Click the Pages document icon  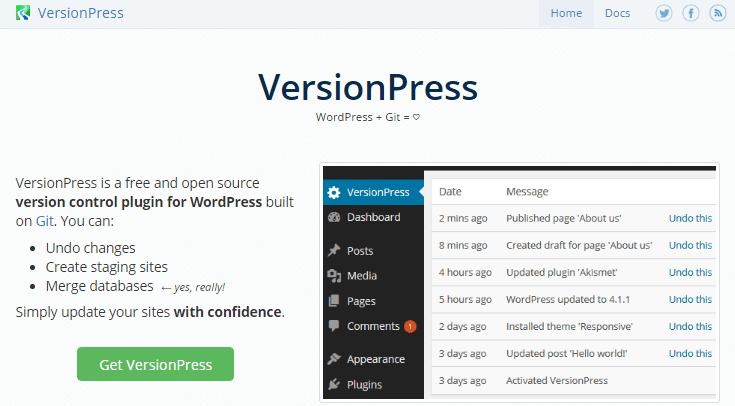coord(334,301)
